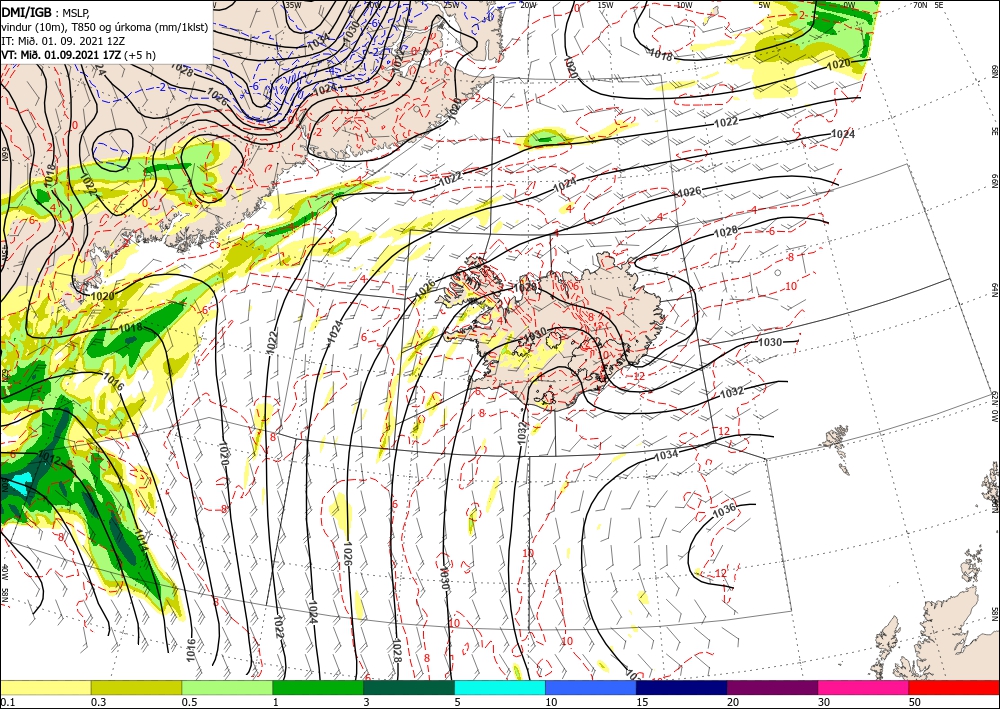This screenshot has width=1000, height=709.
Task: Click the '5W' longitude label at top
Action: tap(765, 5)
